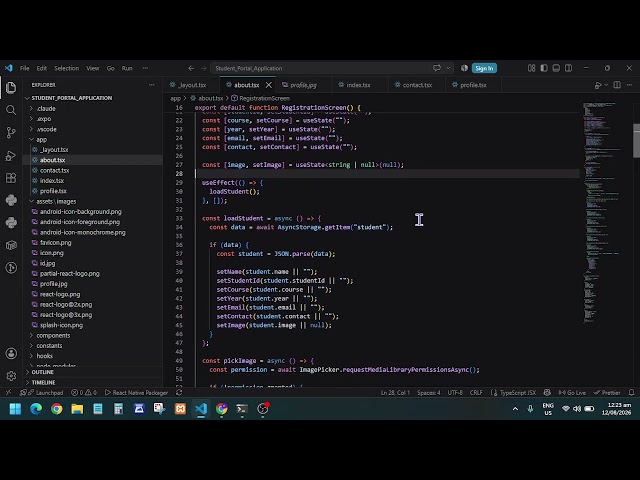The height and width of the screenshot is (480, 640).
Task: Switch to the profile.jpg tab
Action: [303, 85]
